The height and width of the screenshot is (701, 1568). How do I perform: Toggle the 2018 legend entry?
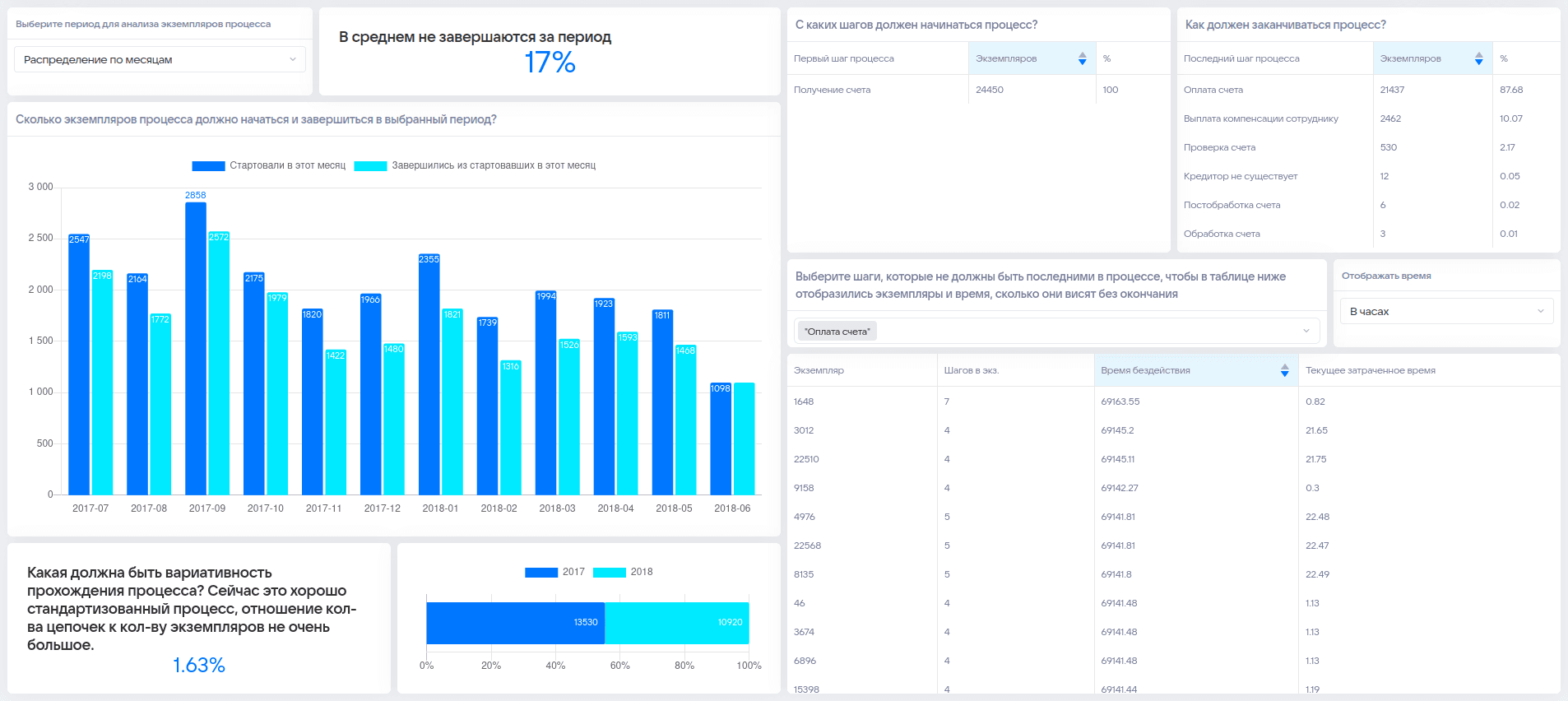click(623, 572)
